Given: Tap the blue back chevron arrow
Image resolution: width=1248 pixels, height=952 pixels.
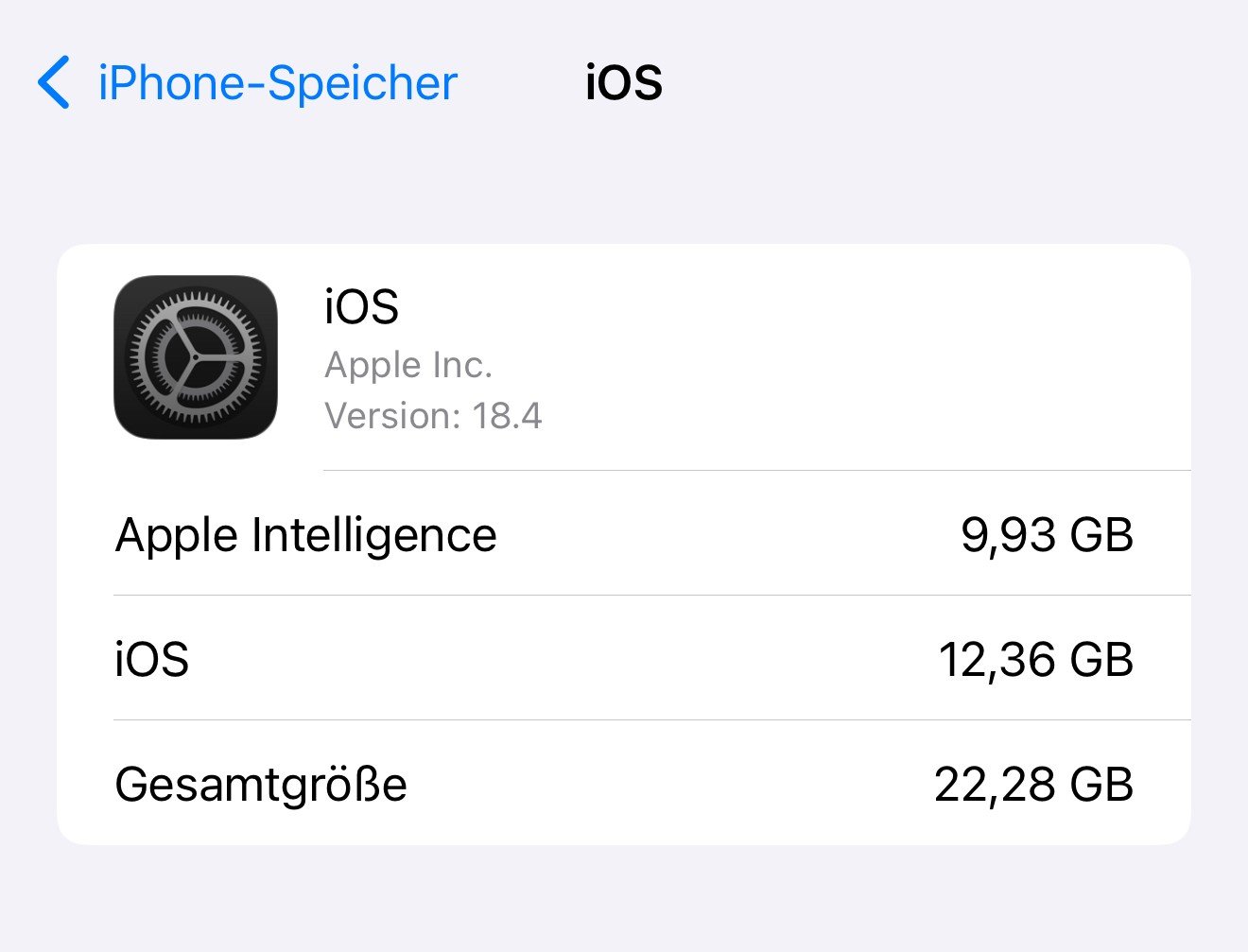Looking at the screenshot, I should pyautogui.click(x=54, y=82).
